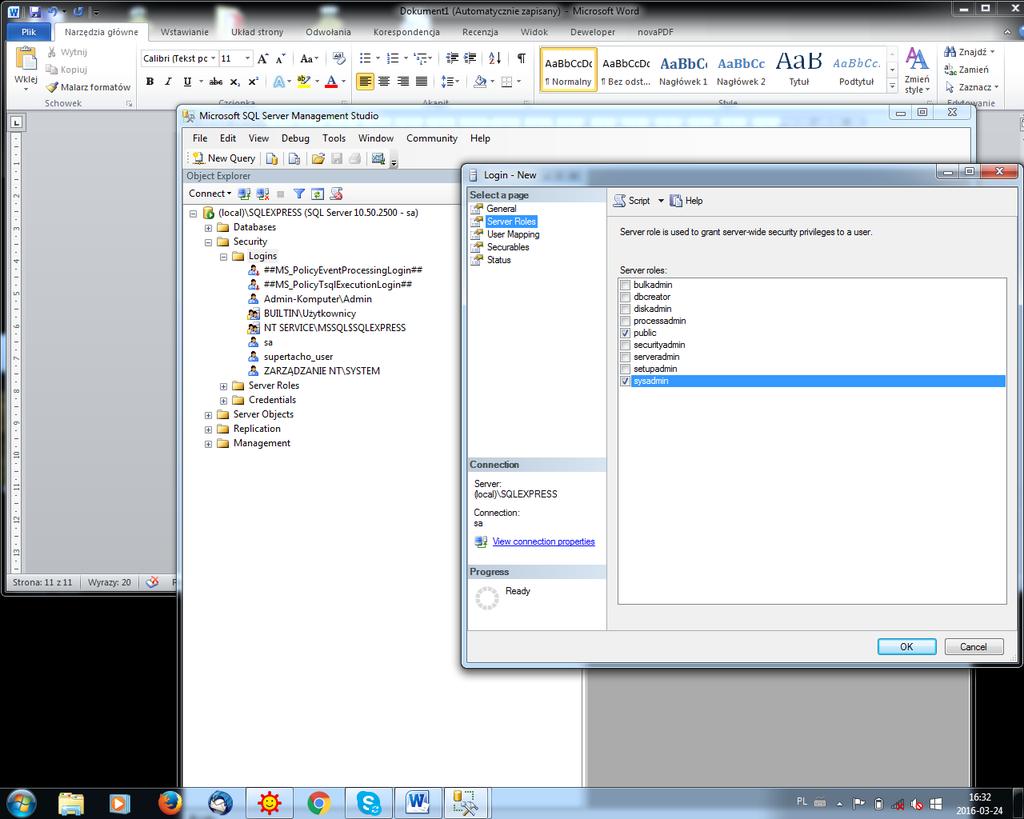Click the text highlight color yellow swatch
This screenshot has height=819, width=1024.
coord(303,82)
